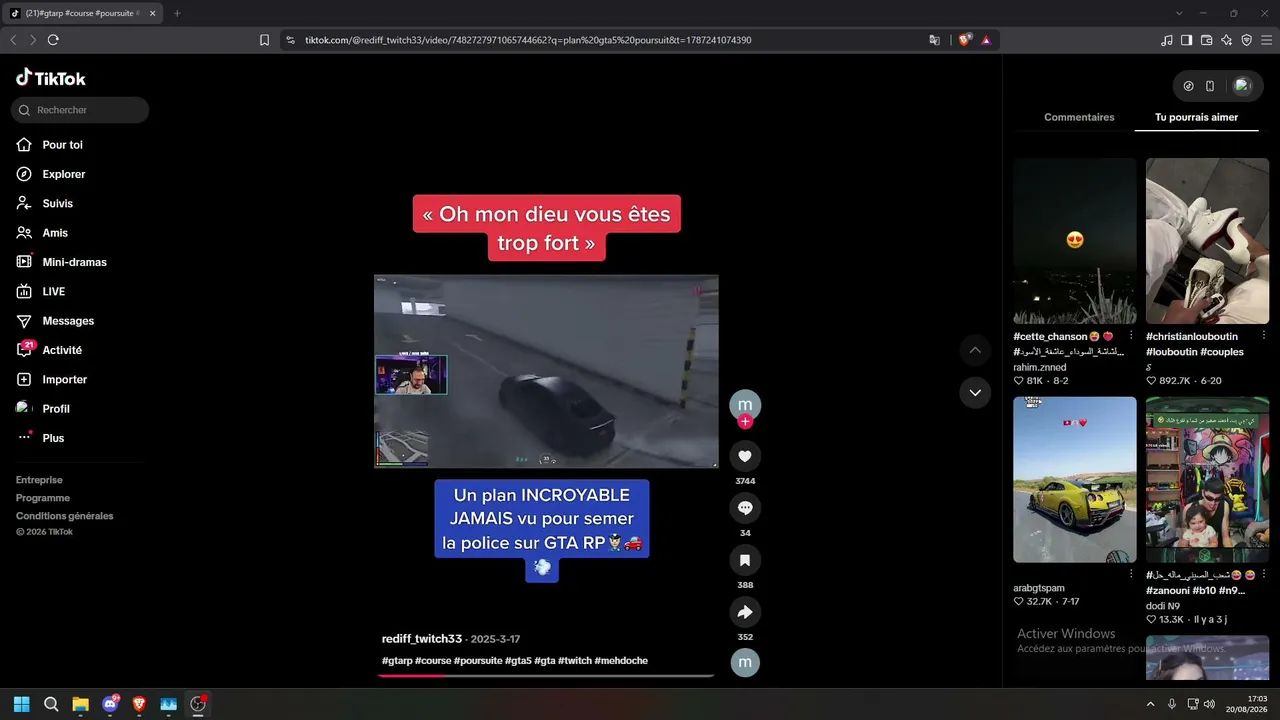The image size is (1280, 720).
Task: Open Suivis in the sidebar
Action: 57,203
